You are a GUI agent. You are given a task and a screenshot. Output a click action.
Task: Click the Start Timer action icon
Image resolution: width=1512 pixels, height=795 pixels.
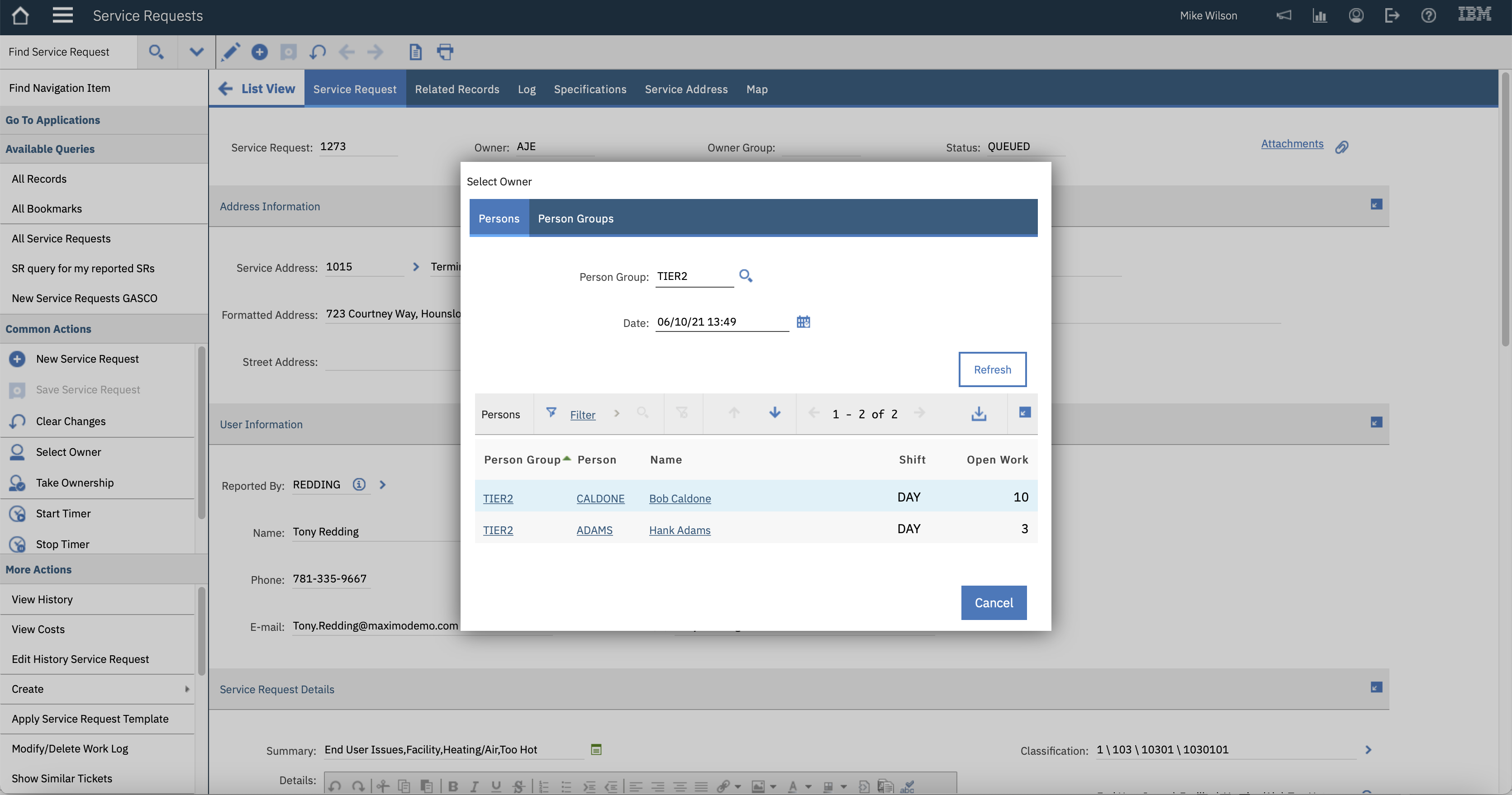(x=17, y=513)
